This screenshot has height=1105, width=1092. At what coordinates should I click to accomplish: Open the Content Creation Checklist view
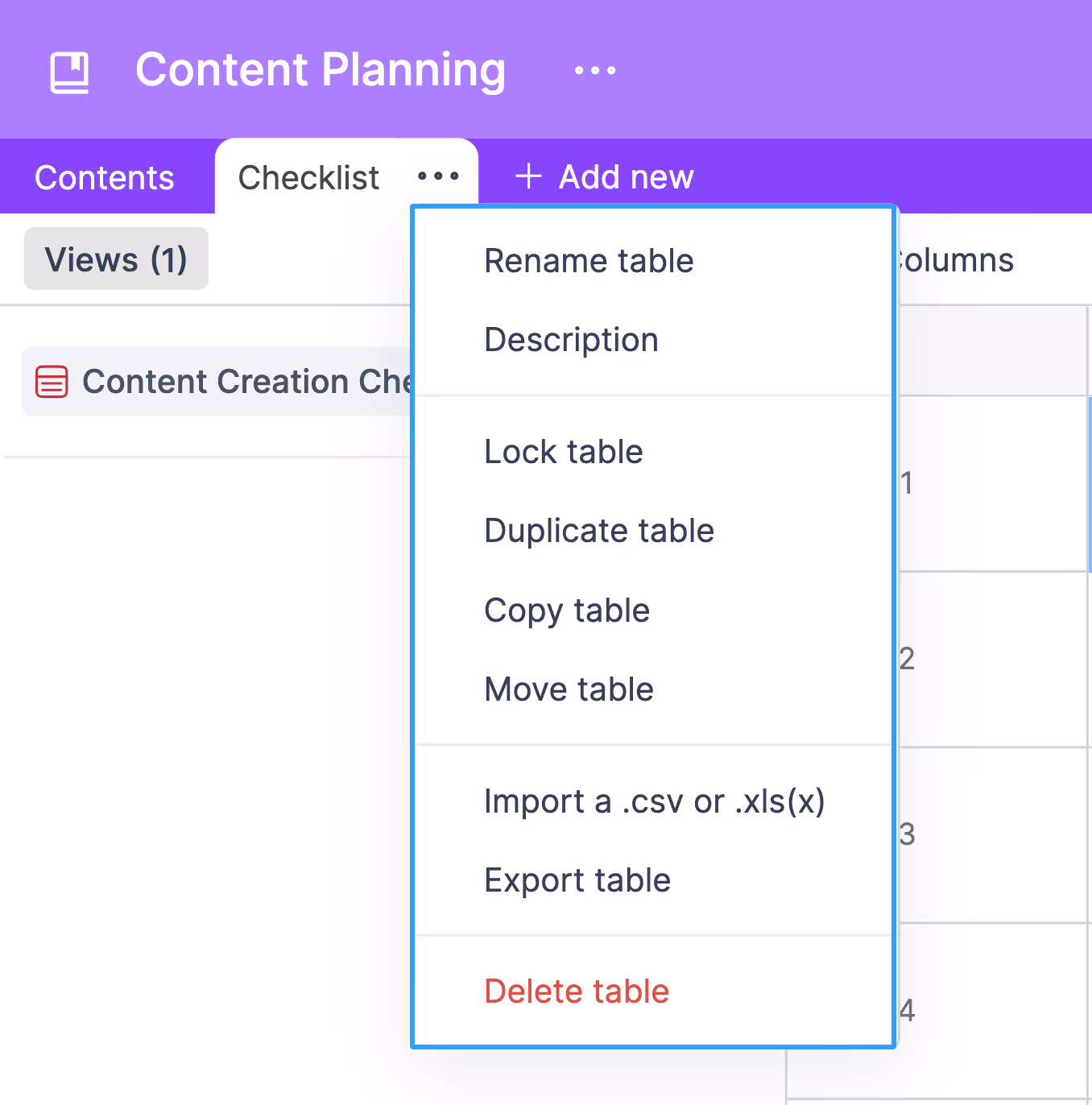point(217,382)
